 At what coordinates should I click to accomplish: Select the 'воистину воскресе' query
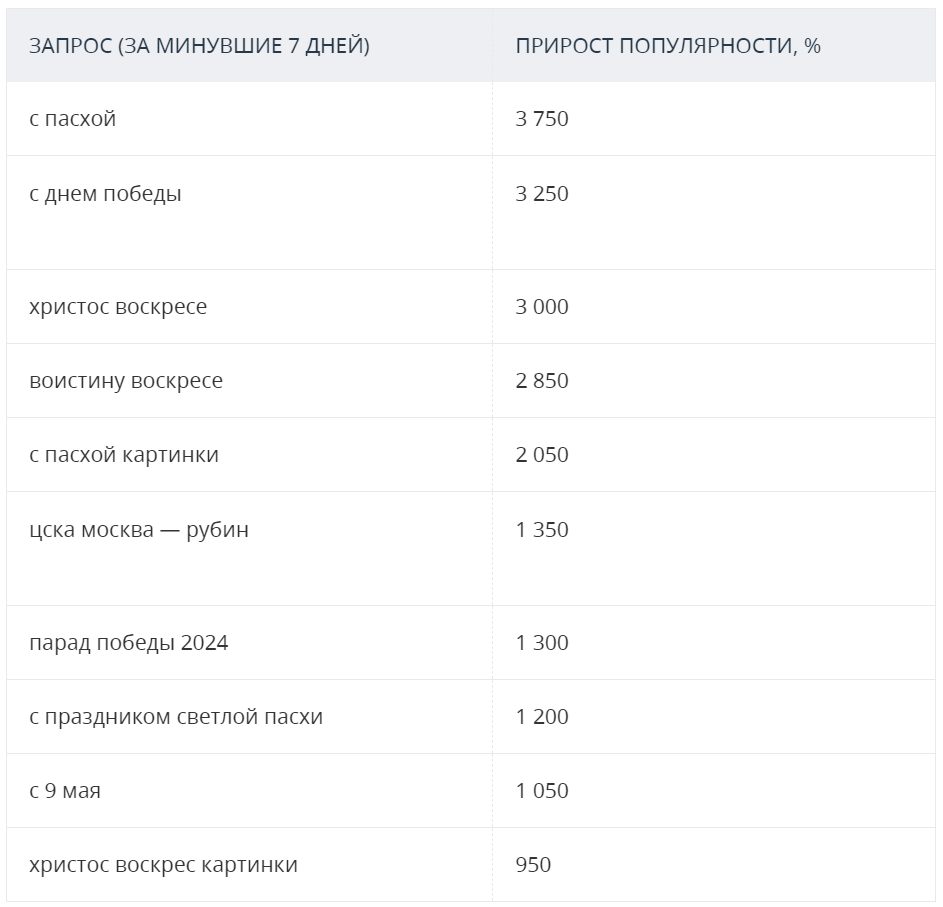point(126,381)
